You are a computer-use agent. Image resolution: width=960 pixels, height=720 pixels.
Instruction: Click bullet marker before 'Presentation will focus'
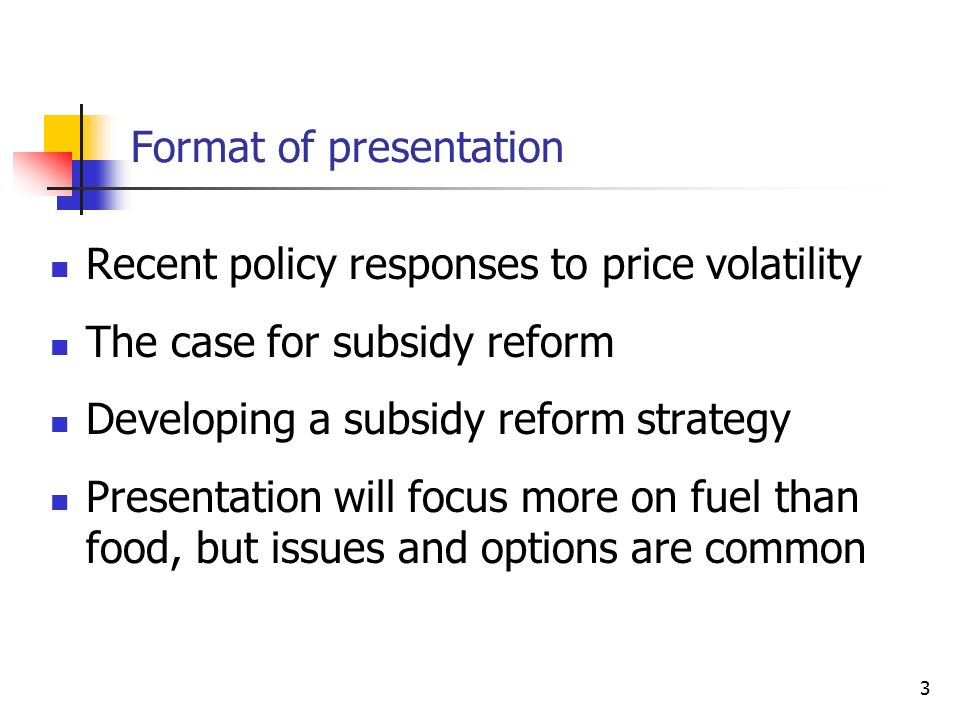coord(59,502)
